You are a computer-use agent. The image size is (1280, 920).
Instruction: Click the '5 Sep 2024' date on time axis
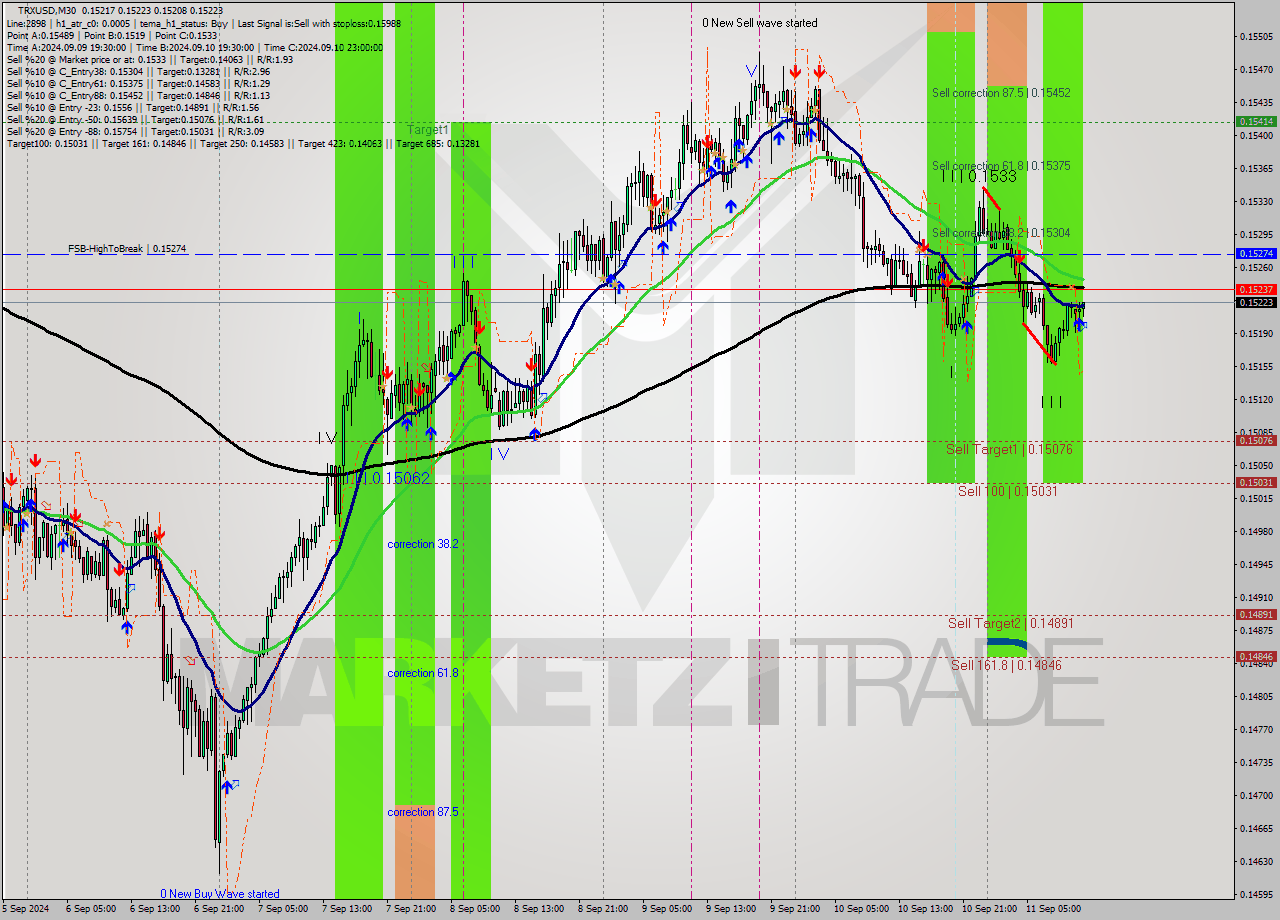click(25, 909)
